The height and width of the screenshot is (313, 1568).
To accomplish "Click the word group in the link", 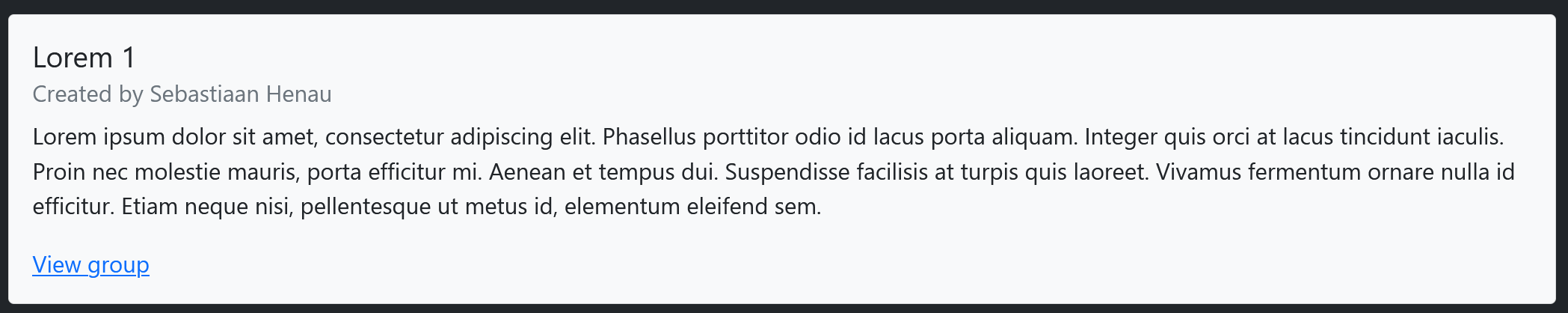I will (118, 265).
